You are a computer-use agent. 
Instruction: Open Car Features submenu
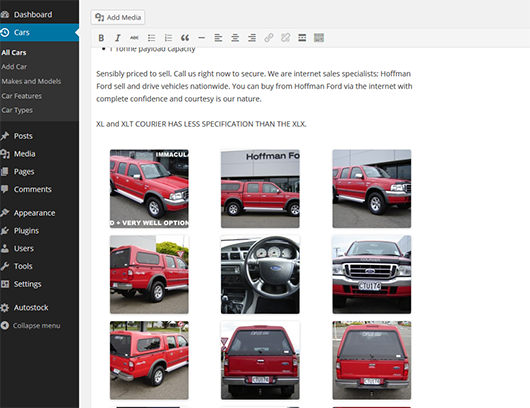[22, 96]
